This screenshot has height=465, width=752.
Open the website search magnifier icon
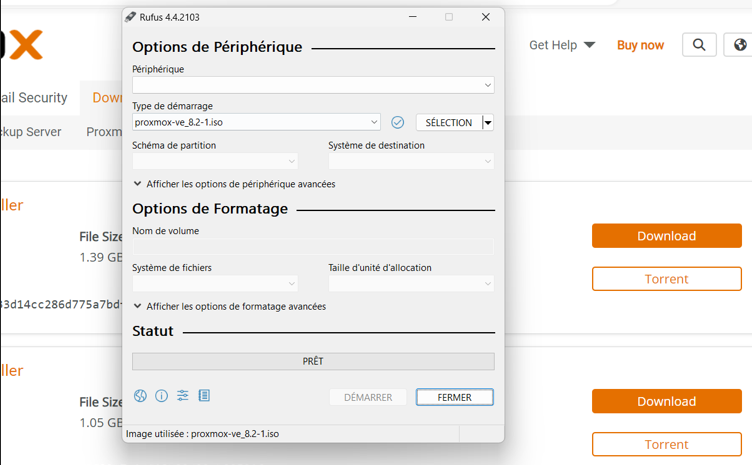pos(699,45)
